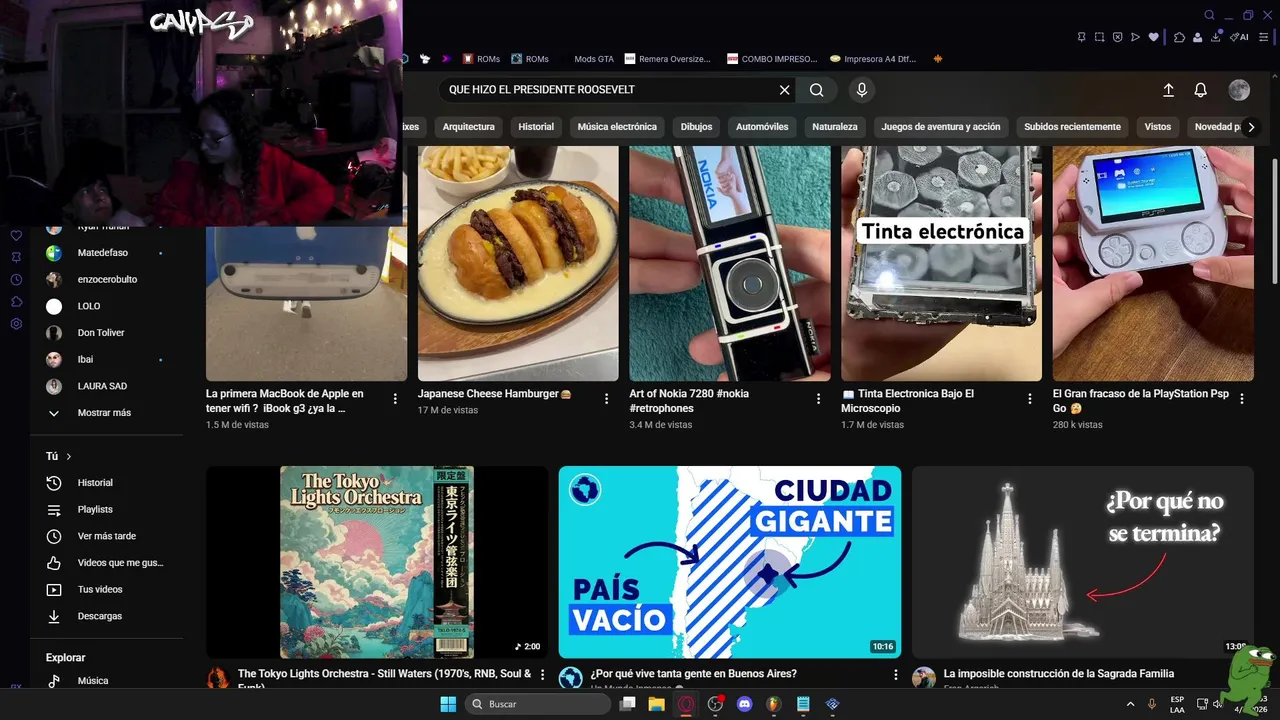Open the upload/create video icon
The width and height of the screenshot is (1280, 720).
click(x=1168, y=90)
